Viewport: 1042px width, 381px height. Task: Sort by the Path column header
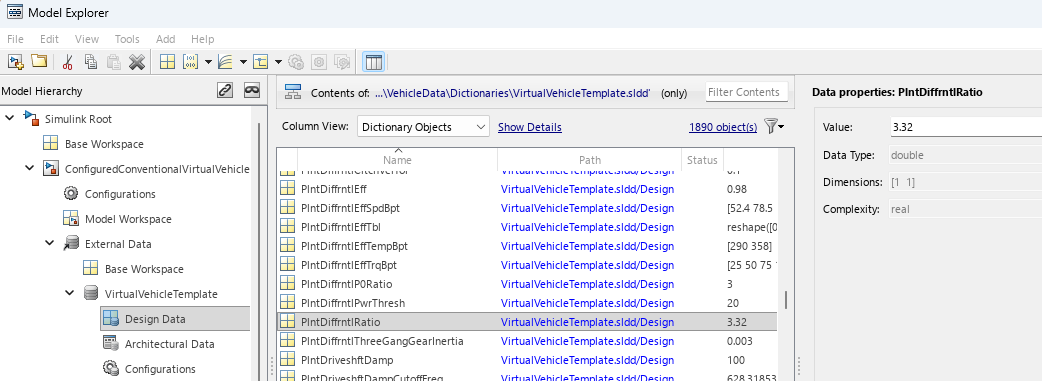coord(589,160)
